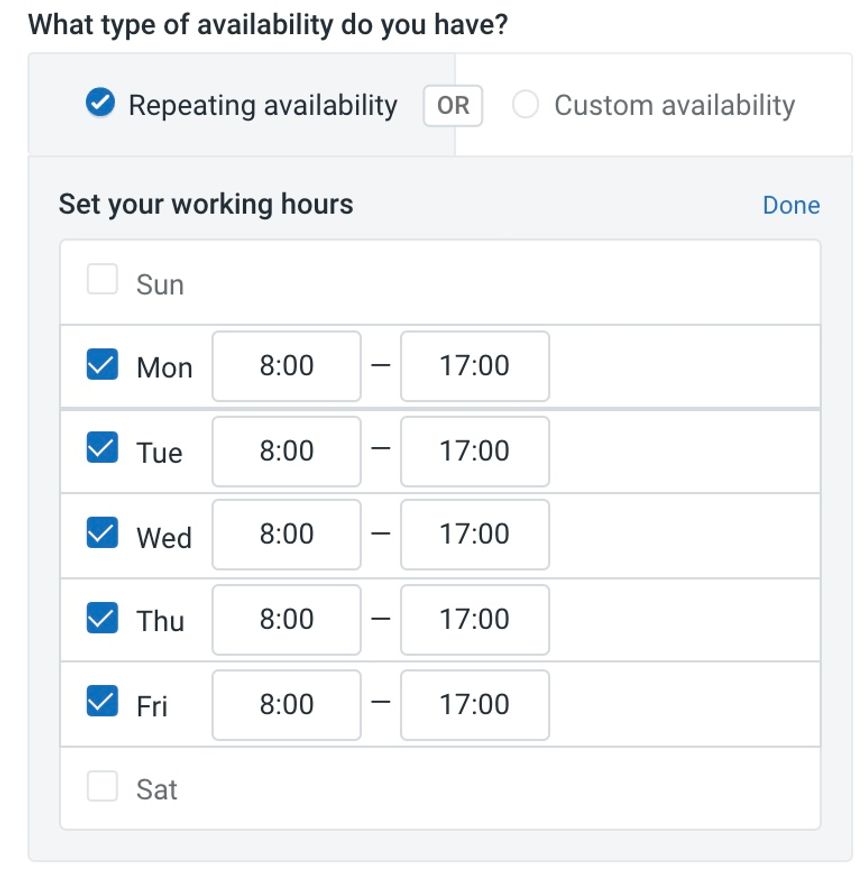The height and width of the screenshot is (882, 864).
Task: Uncheck the Mon checkbox
Action: tap(102, 364)
